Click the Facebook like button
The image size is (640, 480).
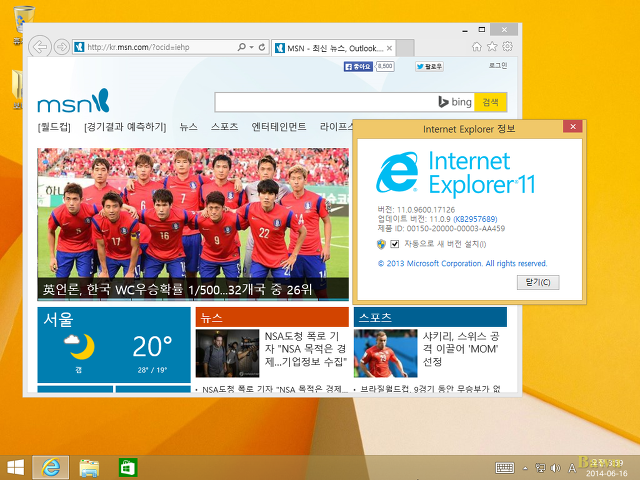(x=358, y=66)
